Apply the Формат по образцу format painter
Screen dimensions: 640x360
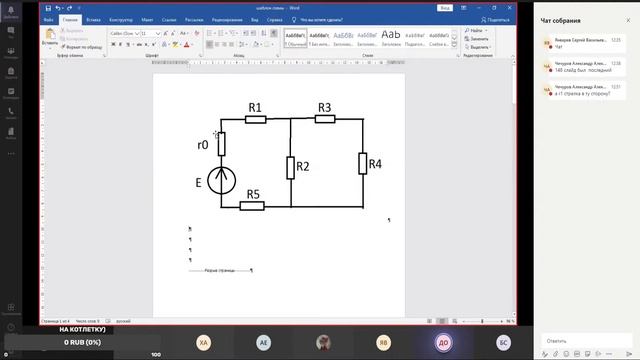click(81, 47)
